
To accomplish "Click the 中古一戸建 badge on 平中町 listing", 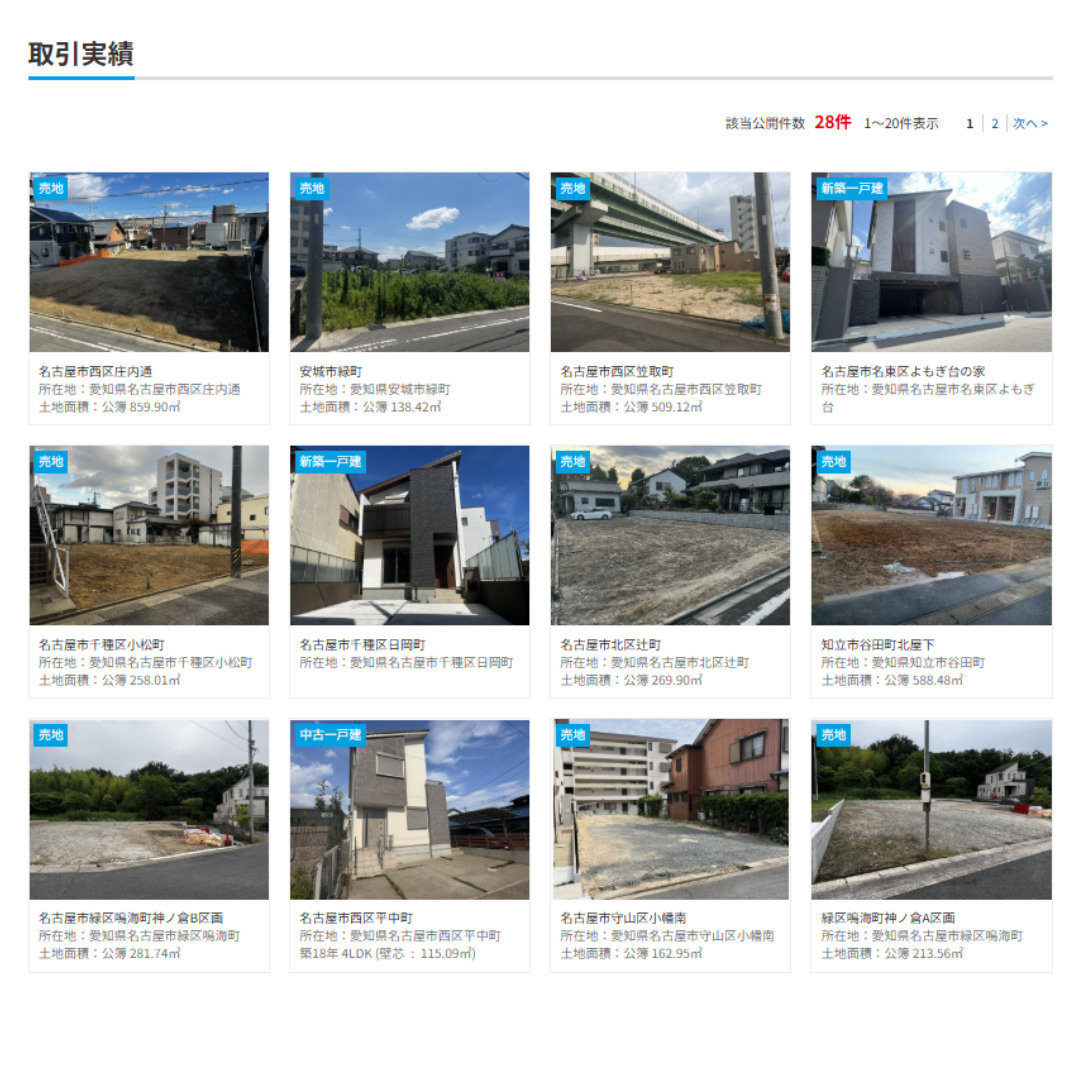I will coord(331,735).
